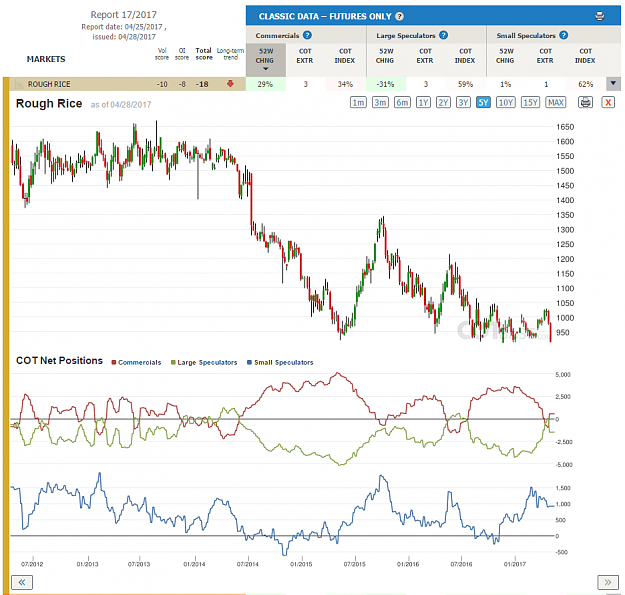
Task: Go to next market with double right chevron
Action: [x=607, y=582]
